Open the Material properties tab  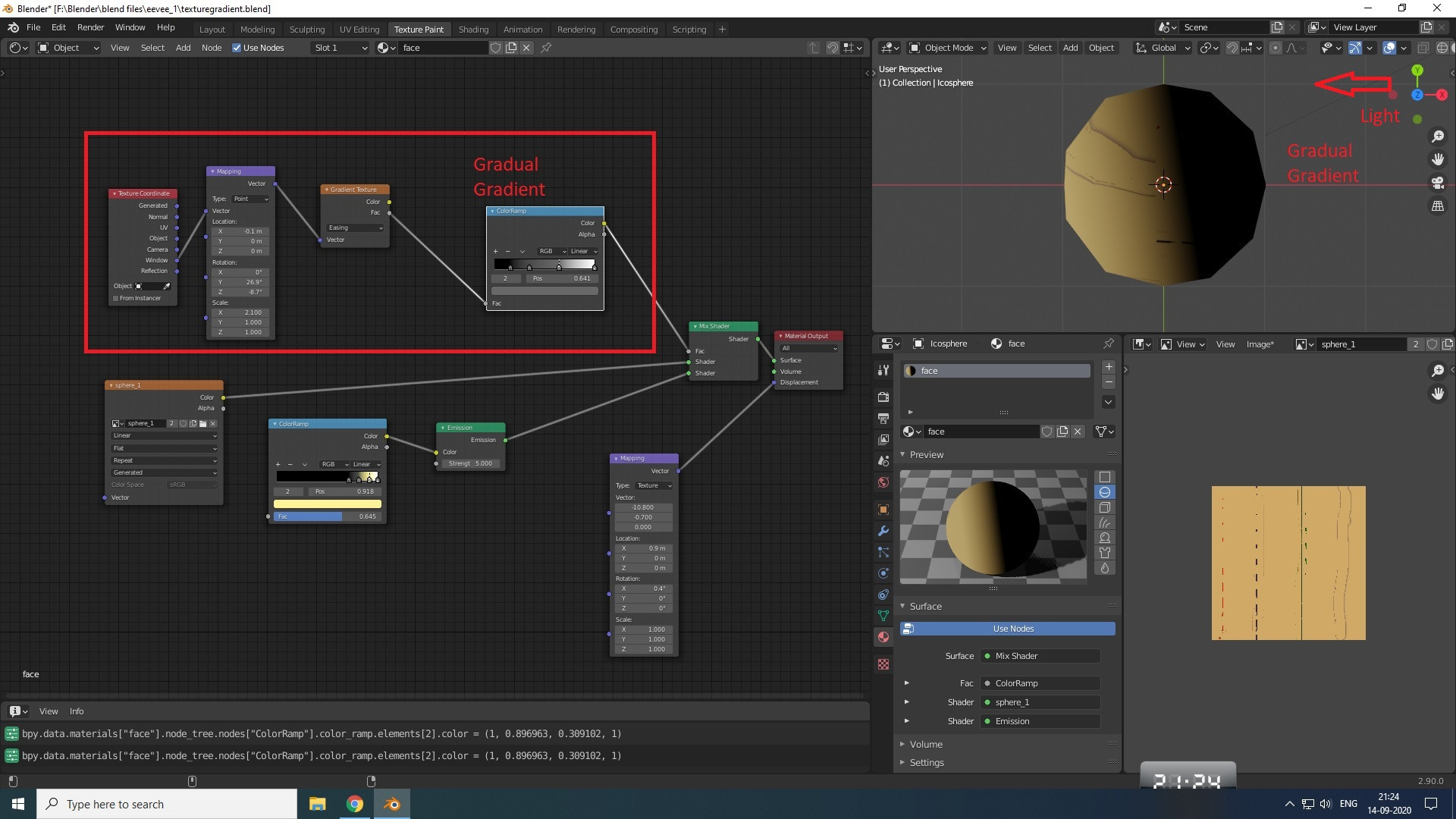pyautogui.click(x=883, y=636)
